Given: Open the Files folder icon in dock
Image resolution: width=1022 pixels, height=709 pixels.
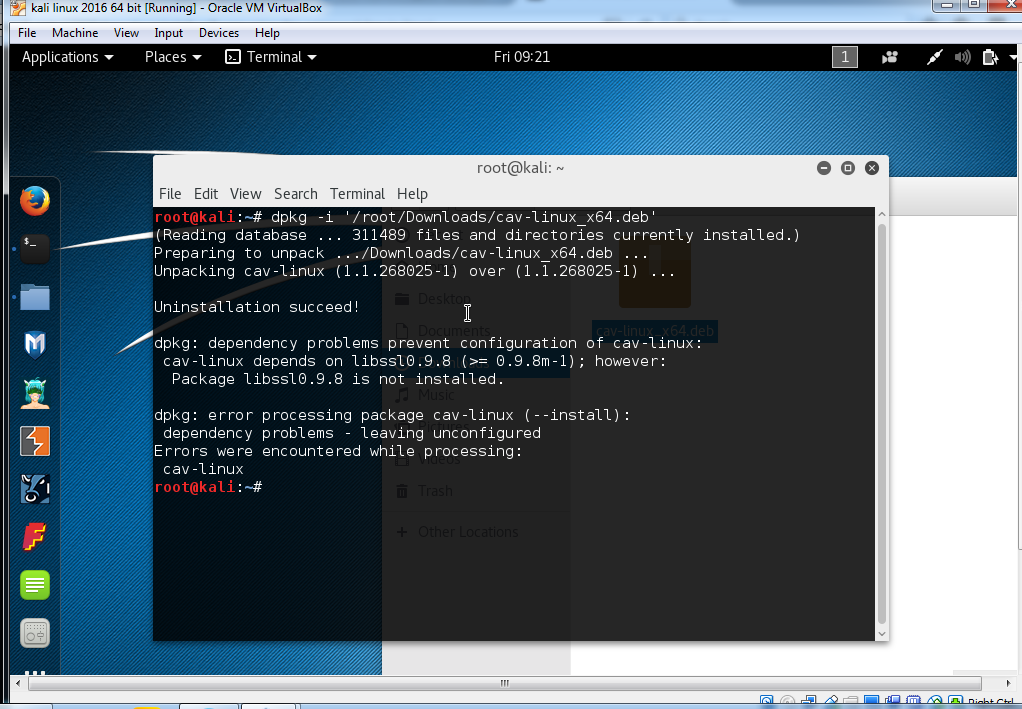Looking at the screenshot, I should pos(35,297).
